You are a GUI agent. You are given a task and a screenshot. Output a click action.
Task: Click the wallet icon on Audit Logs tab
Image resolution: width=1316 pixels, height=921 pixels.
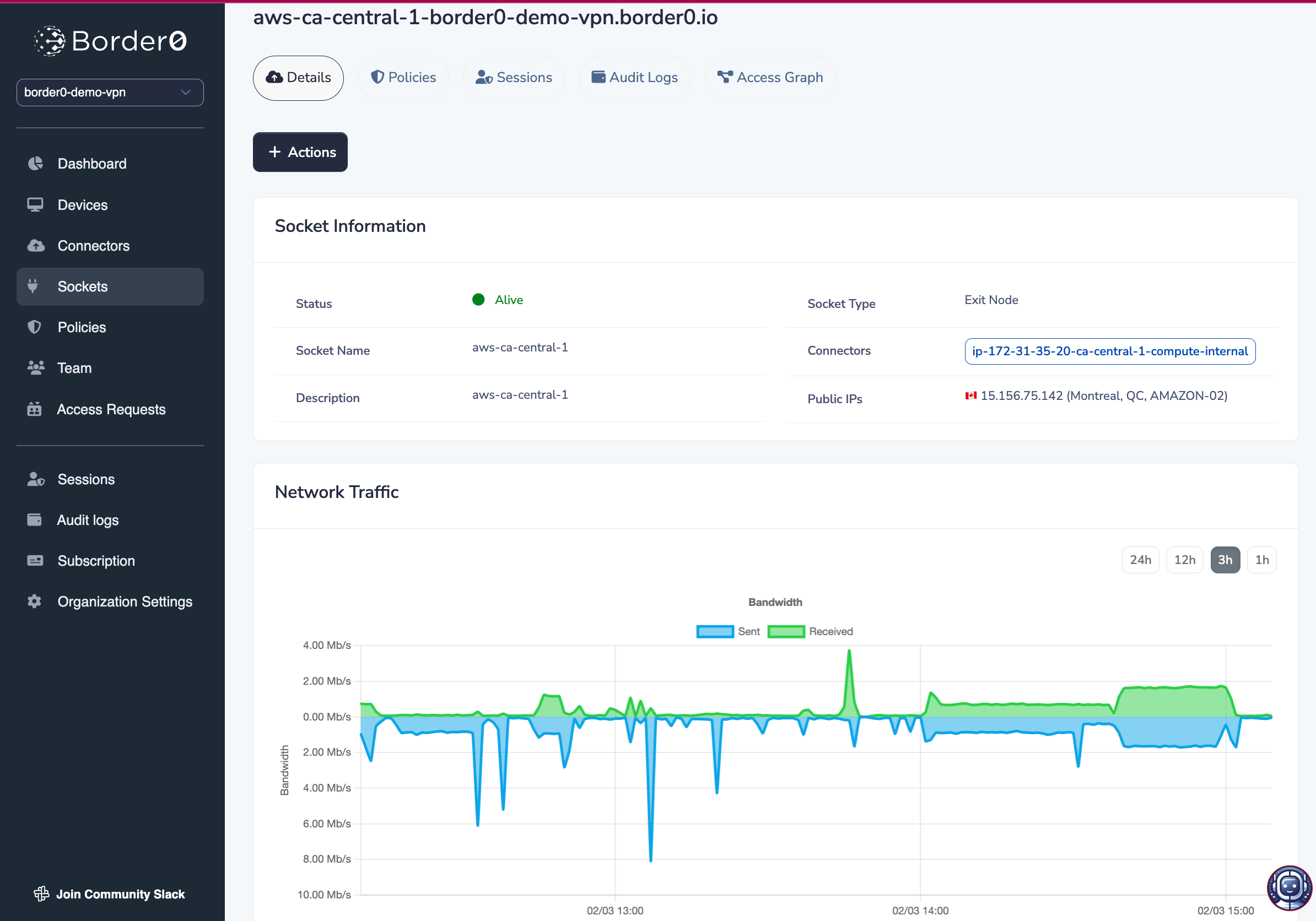pyautogui.click(x=598, y=77)
